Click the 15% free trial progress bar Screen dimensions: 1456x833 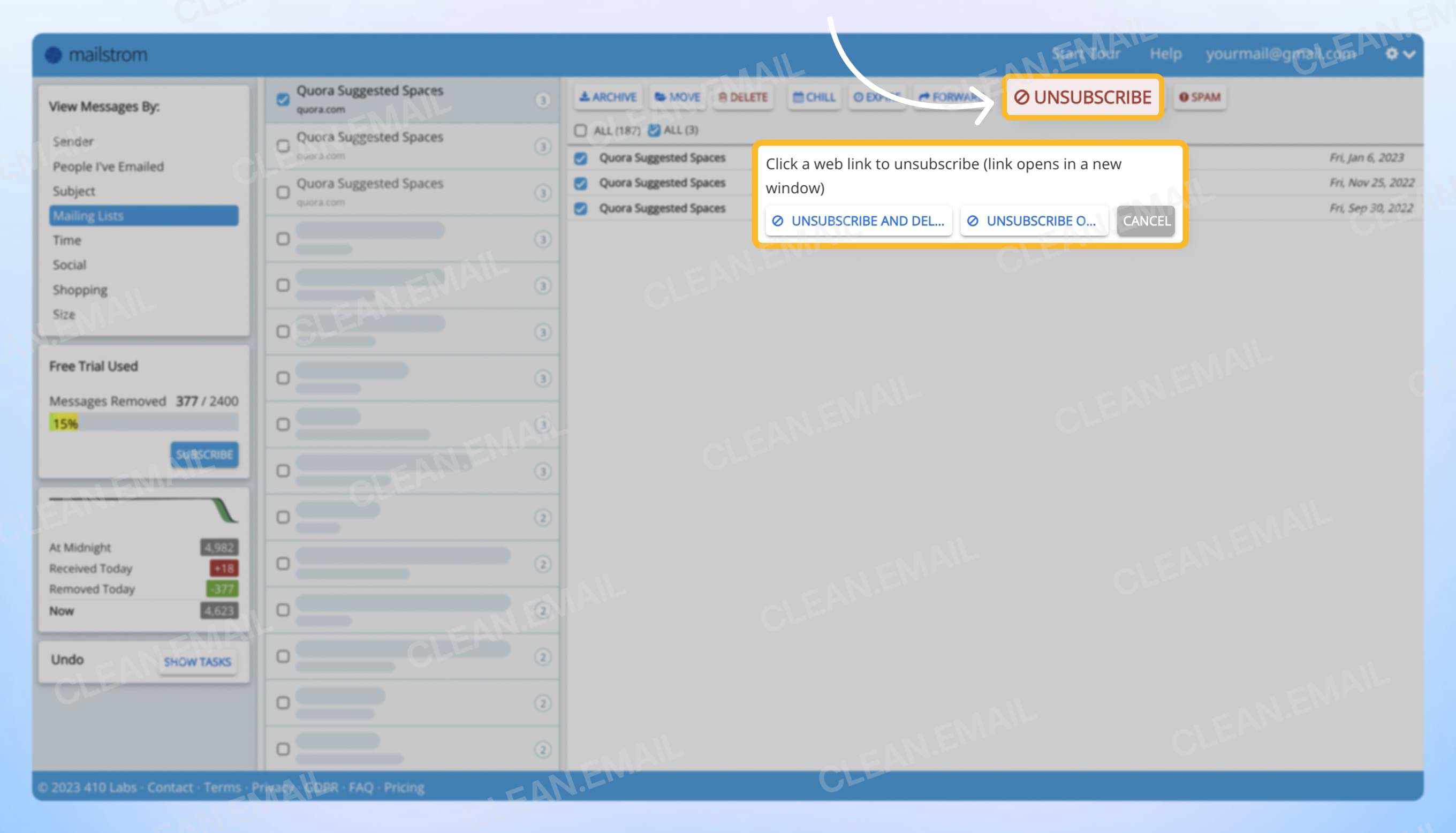64,423
